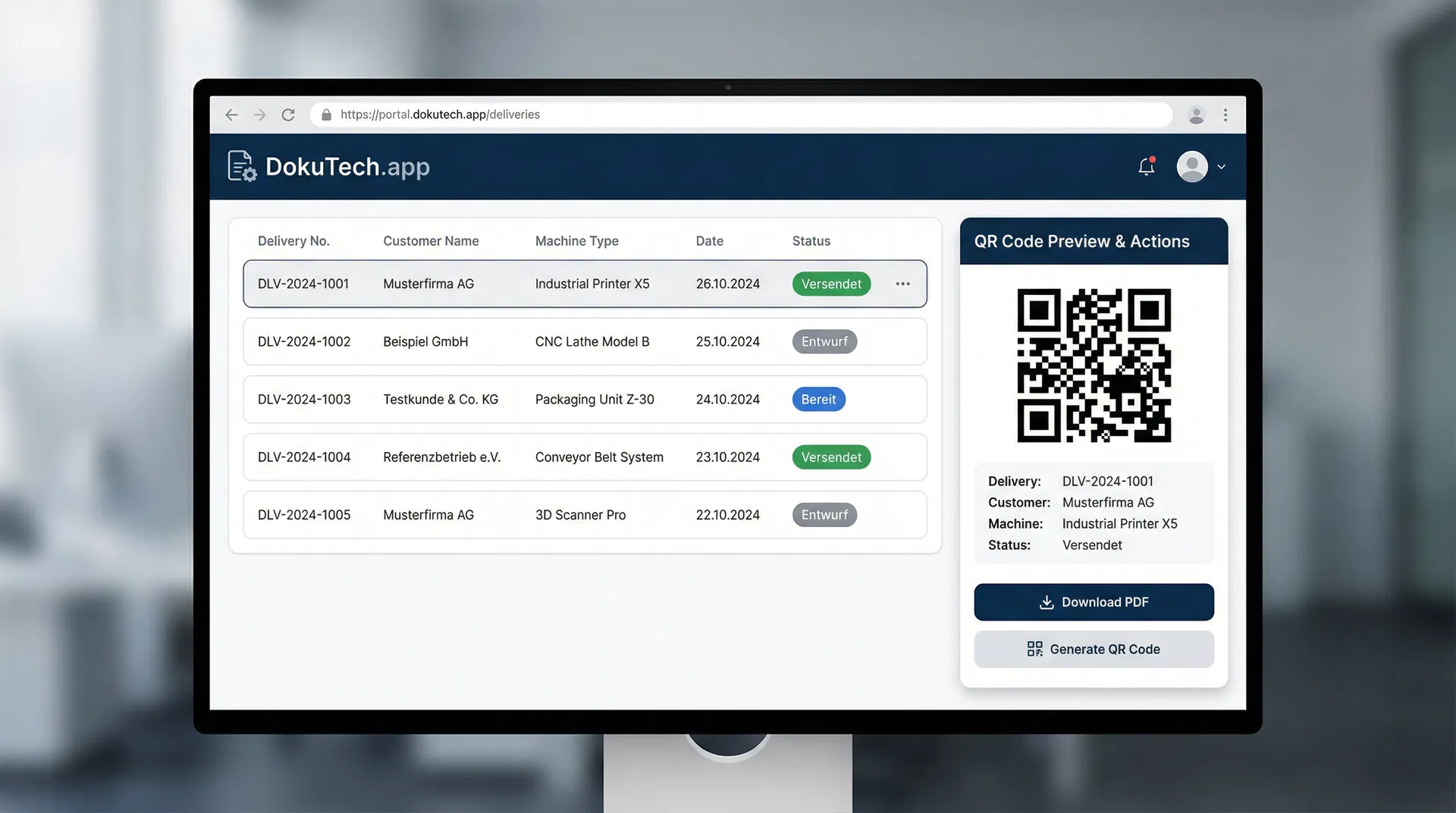Screen dimensions: 1456x813
Task: Click the Download PDF button
Action: (1094, 602)
